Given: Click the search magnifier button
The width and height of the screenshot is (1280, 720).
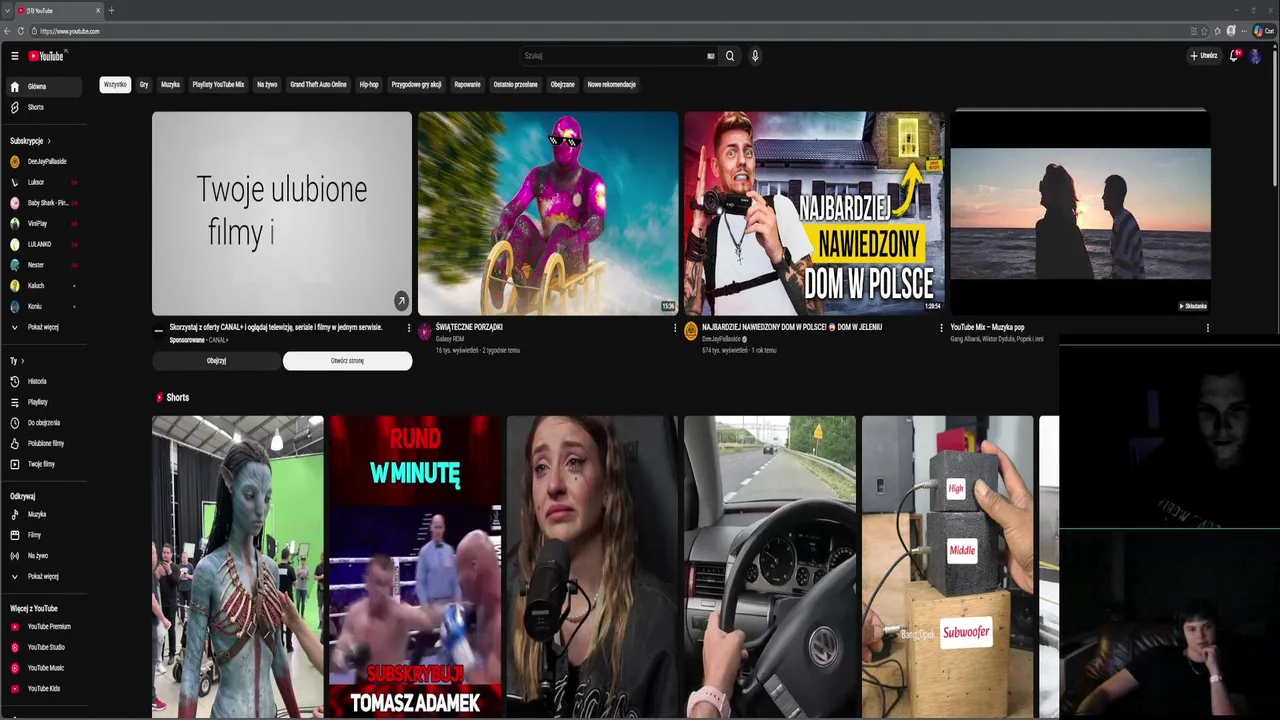Looking at the screenshot, I should point(730,56).
